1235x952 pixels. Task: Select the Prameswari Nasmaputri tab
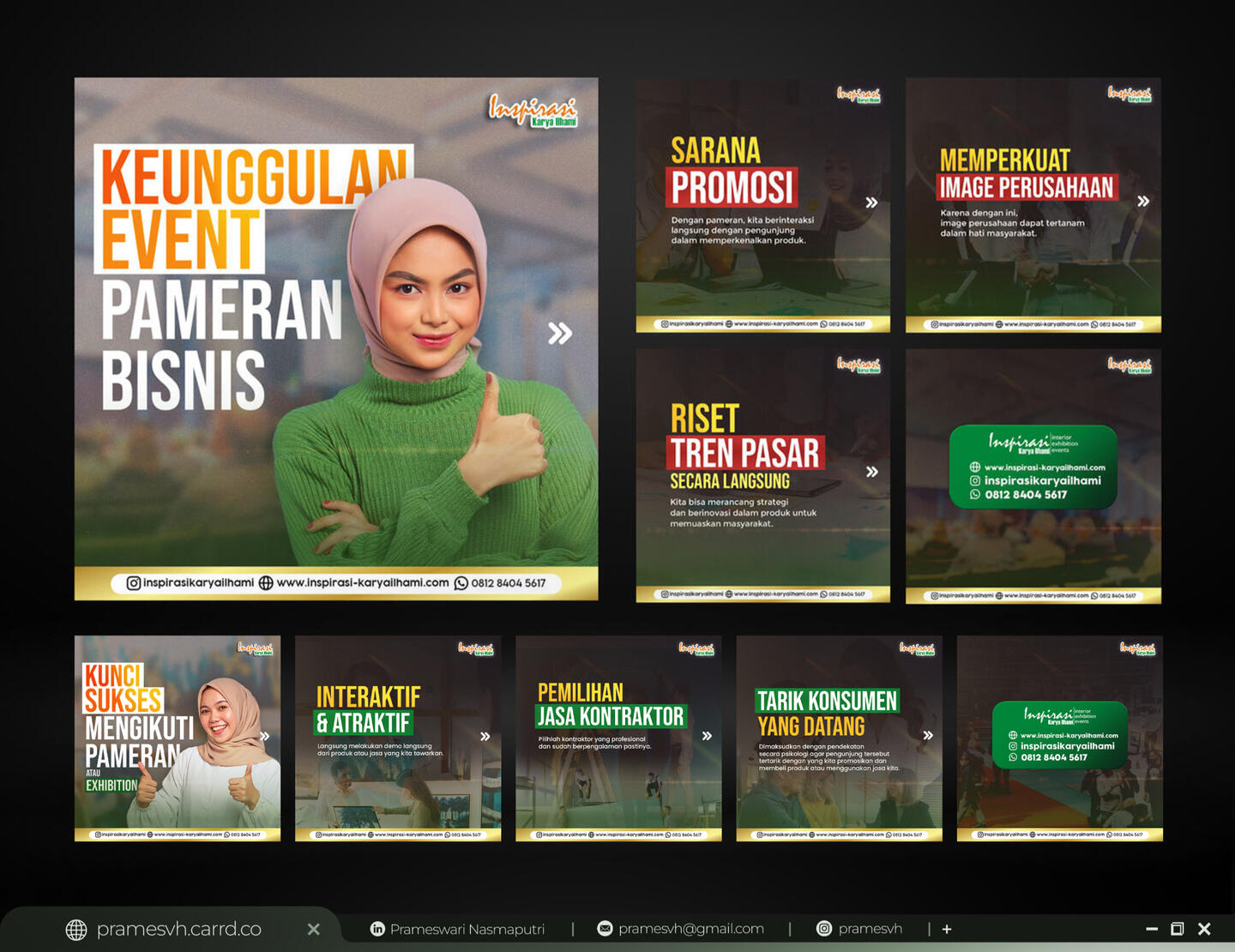(x=467, y=929)
